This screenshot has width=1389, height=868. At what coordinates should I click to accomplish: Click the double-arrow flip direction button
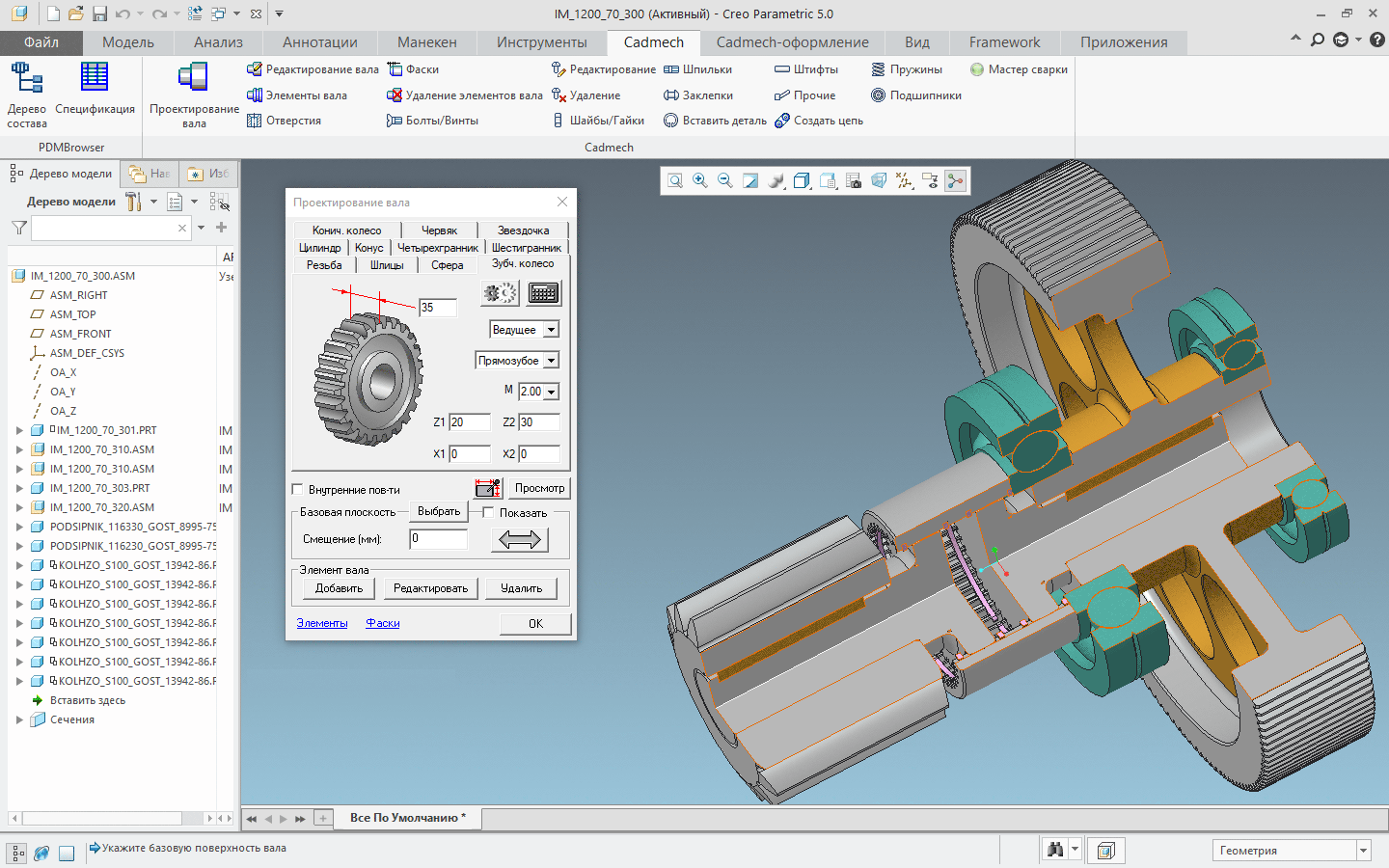coord(520,540)
